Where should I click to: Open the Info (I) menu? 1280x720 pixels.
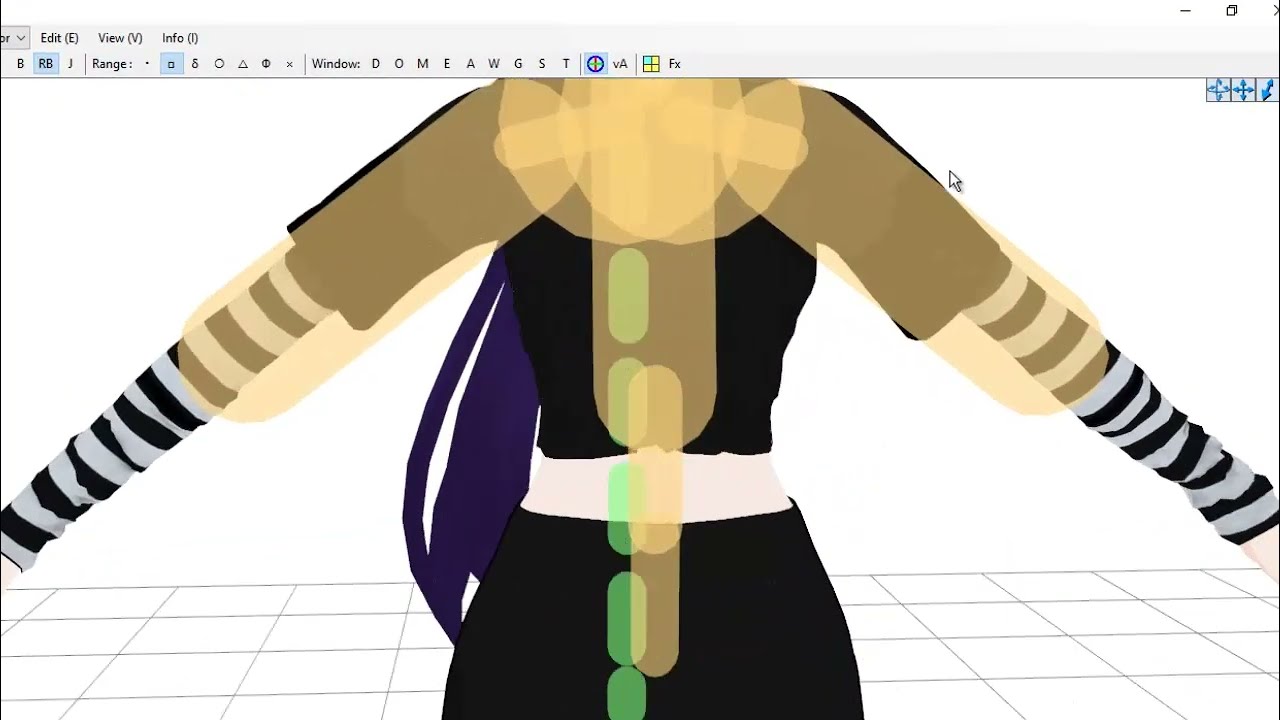click(x=180, y=38)
